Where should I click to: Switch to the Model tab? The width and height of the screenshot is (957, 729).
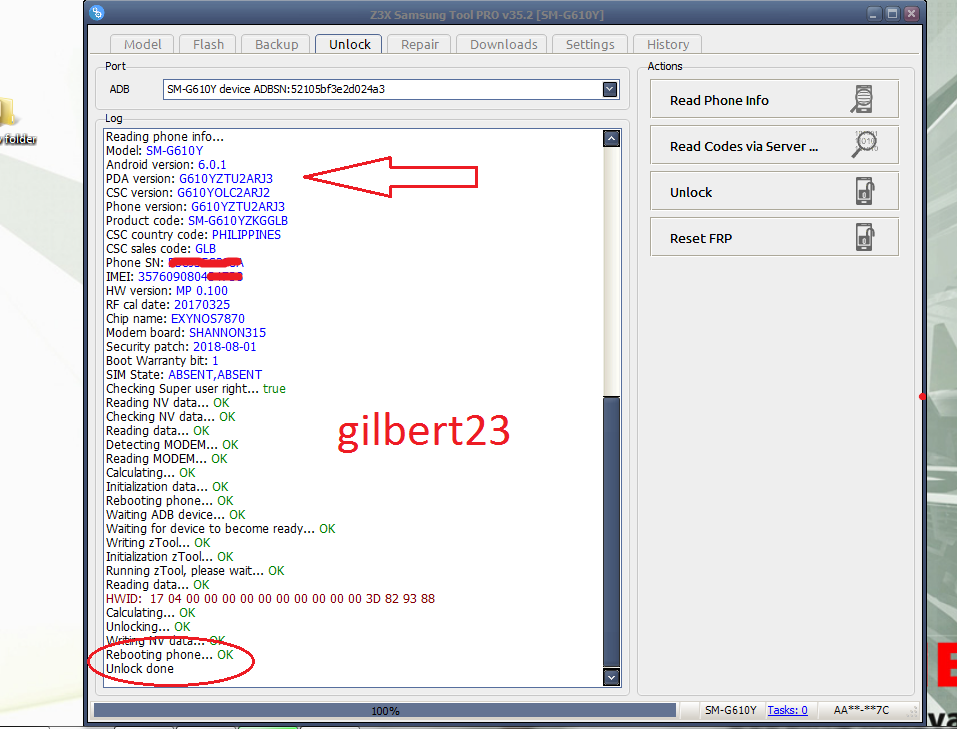142,45
